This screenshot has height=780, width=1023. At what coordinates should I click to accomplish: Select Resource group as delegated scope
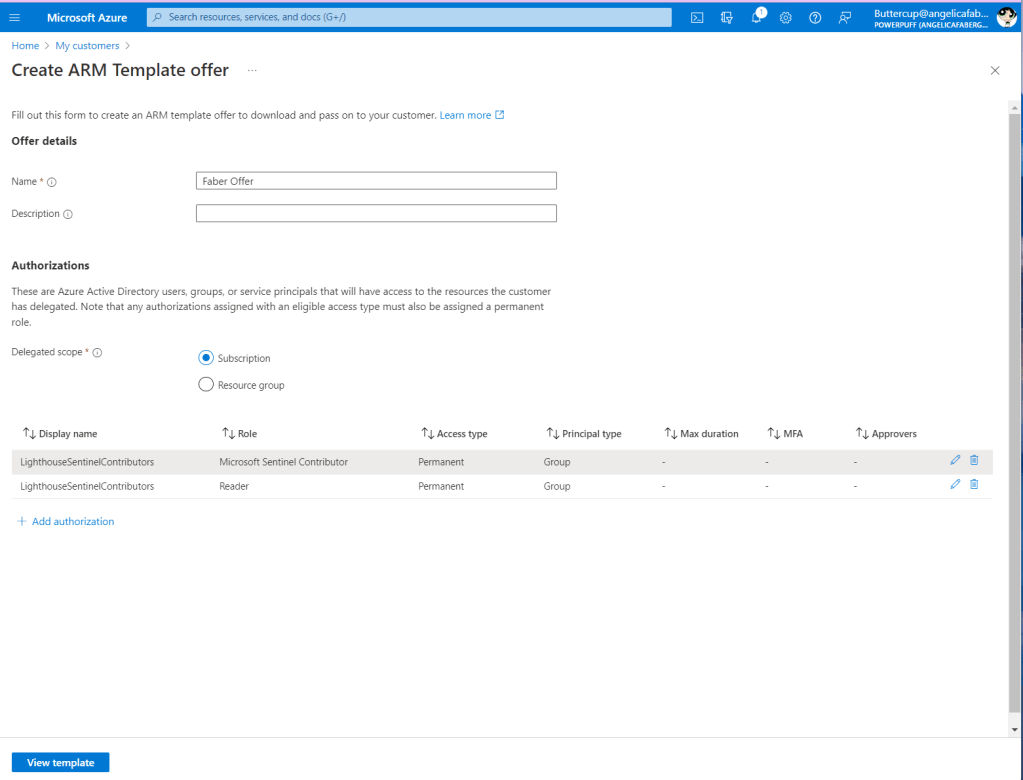[206, 385]
